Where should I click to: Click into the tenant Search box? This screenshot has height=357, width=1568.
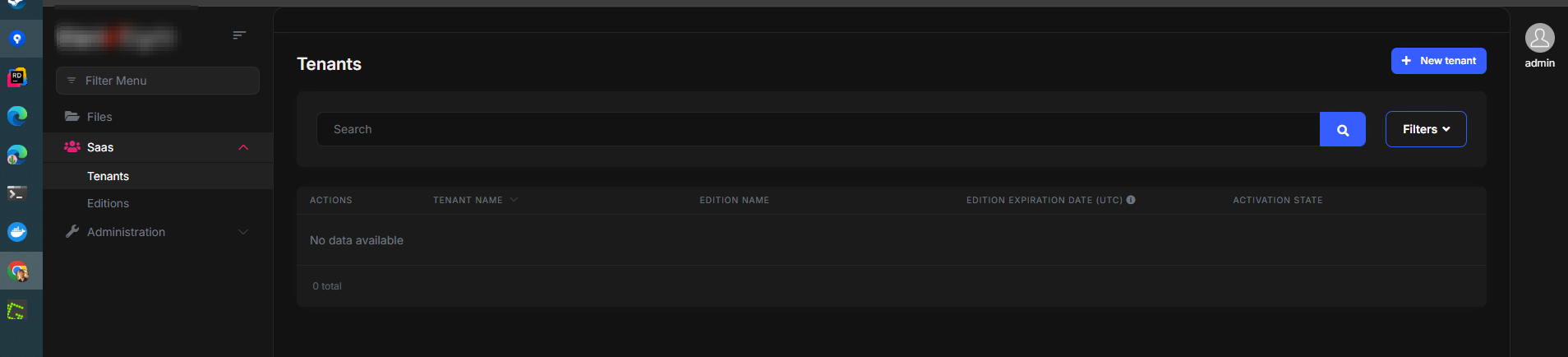click(818, 129)
